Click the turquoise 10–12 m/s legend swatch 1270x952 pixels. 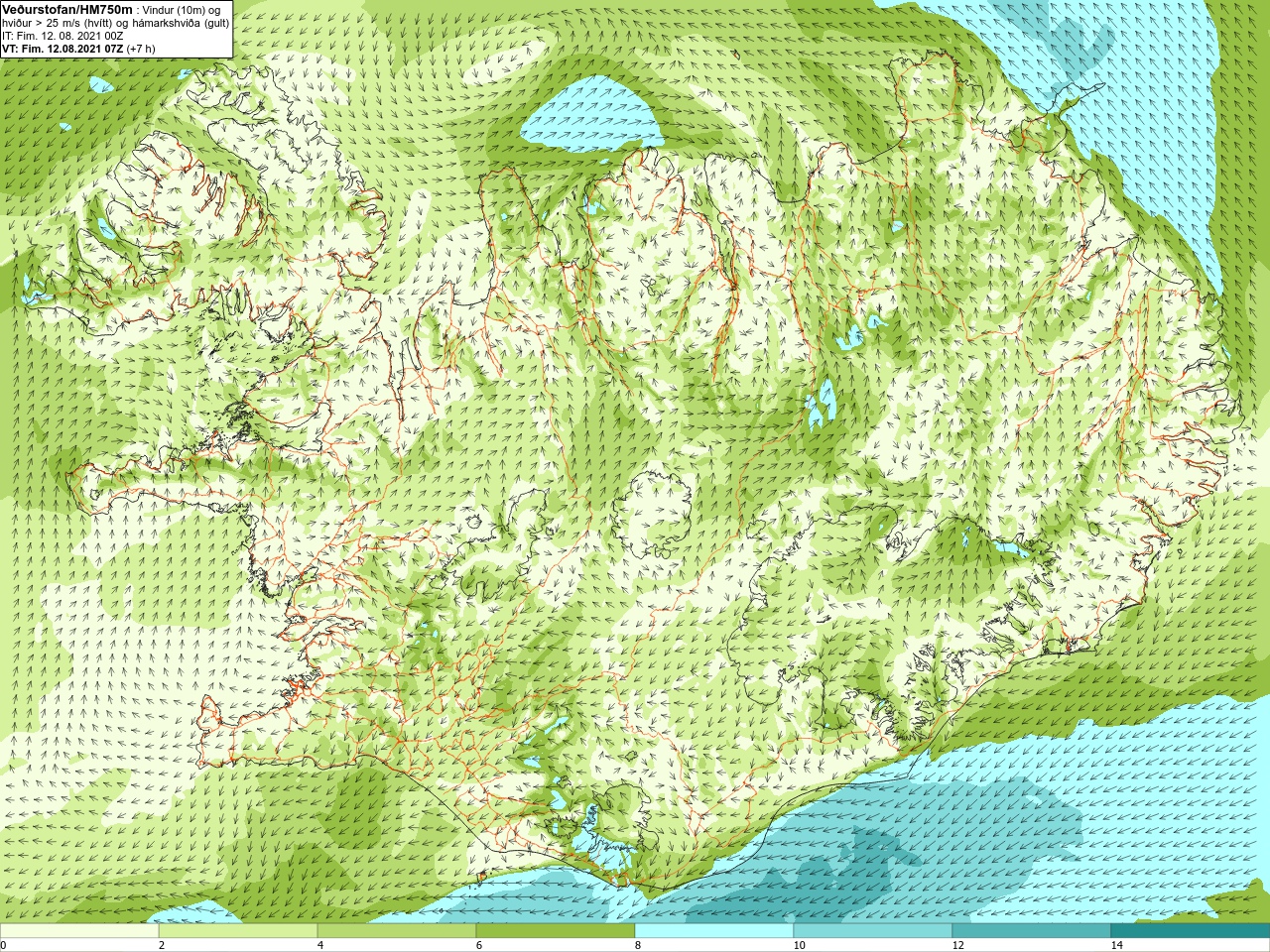click(873, 931)
